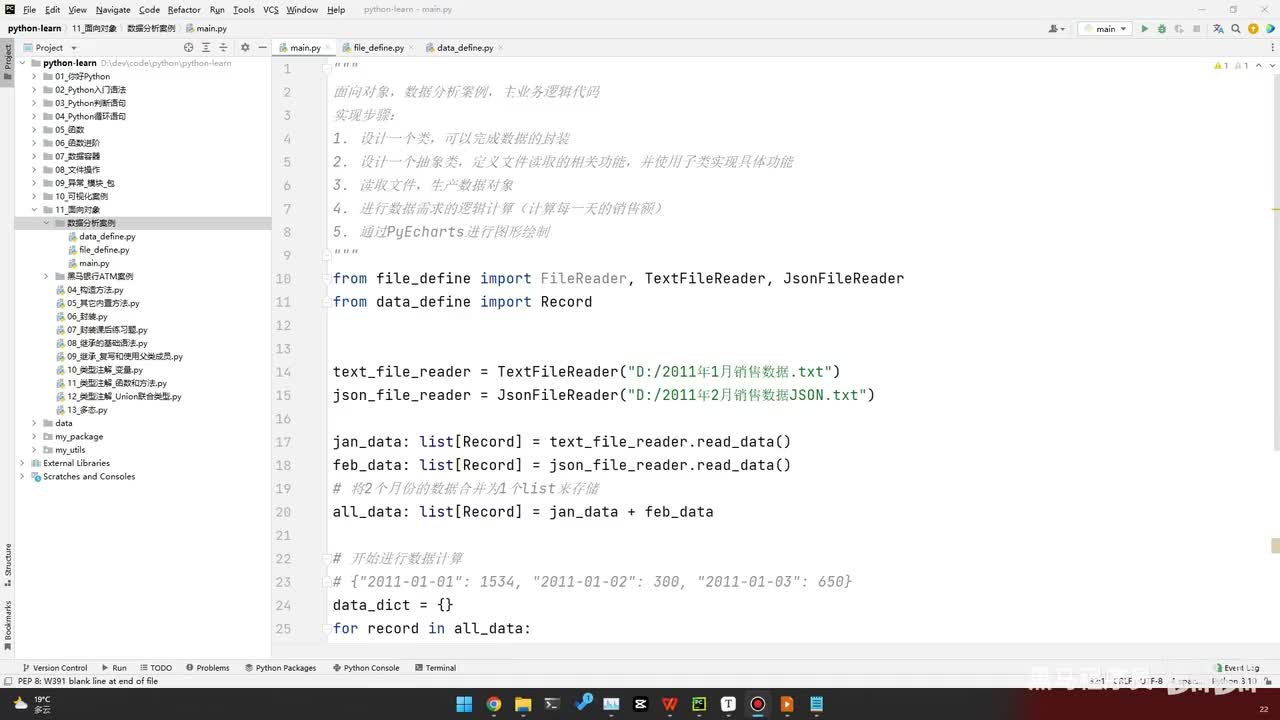Click the yellow warning indicator in the editor
This screenshot has width=1280, height=720.
1220,66
